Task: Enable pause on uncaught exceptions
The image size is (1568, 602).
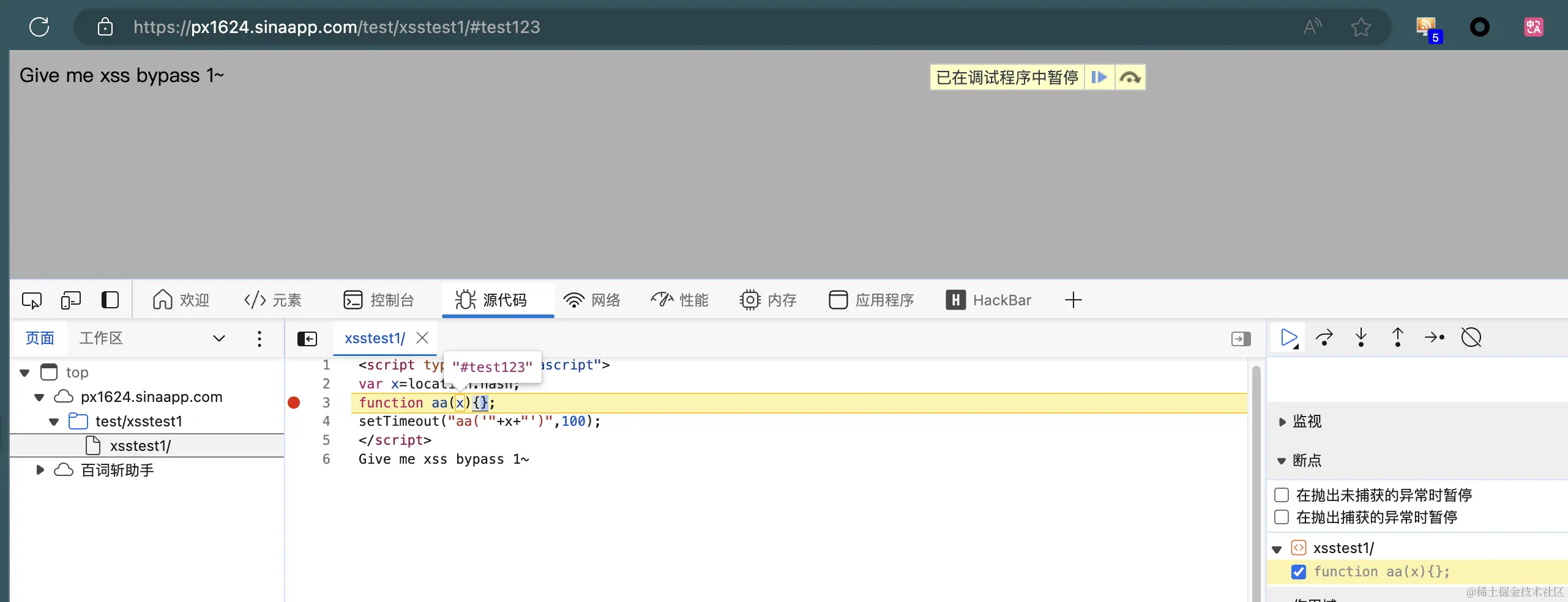Action: point(1282,495)
